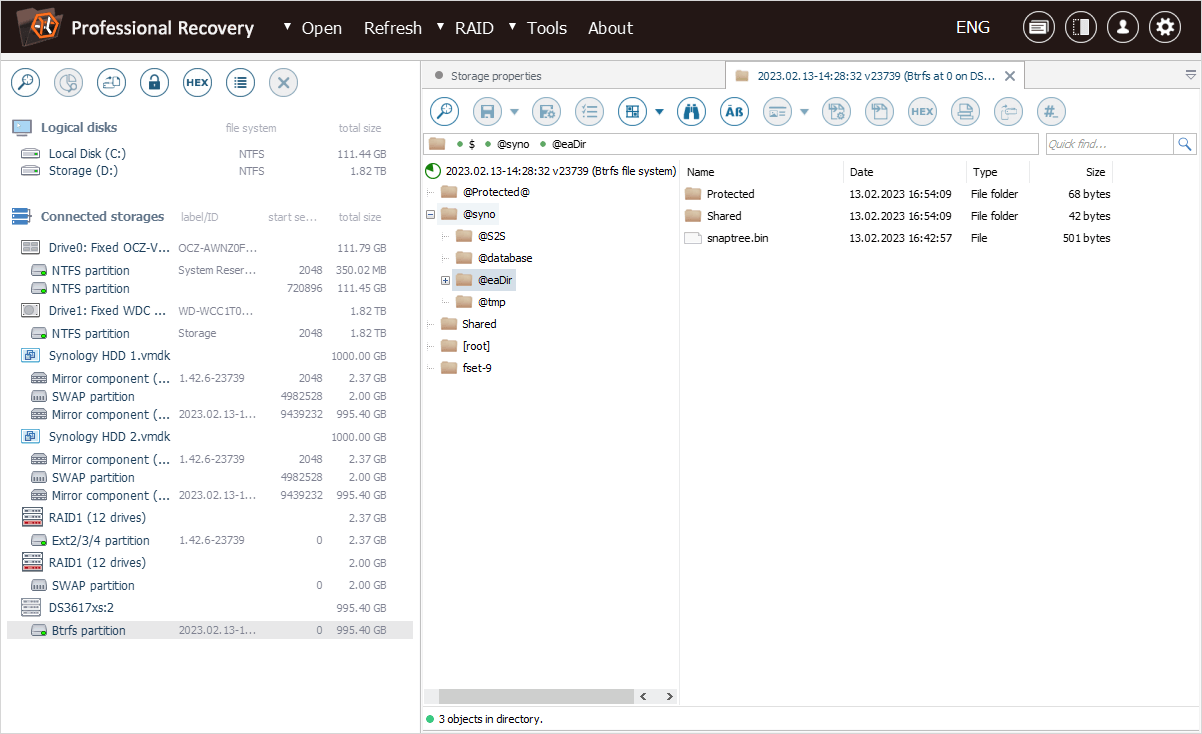Open the view mode dropdown arrow
Screen dimensions: 1202x734
click(x=660, y=112)
